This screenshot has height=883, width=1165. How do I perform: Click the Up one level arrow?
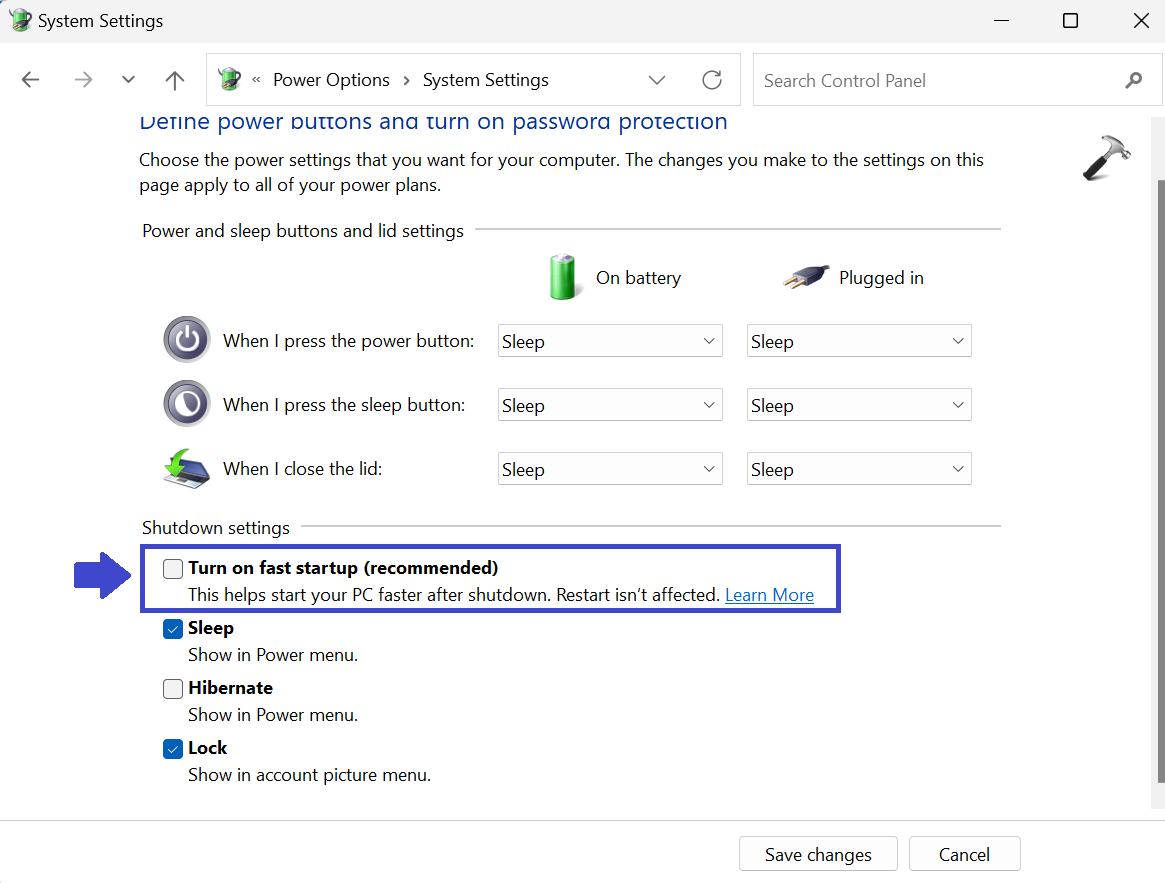pyautogui.click(x=175, y=80)
